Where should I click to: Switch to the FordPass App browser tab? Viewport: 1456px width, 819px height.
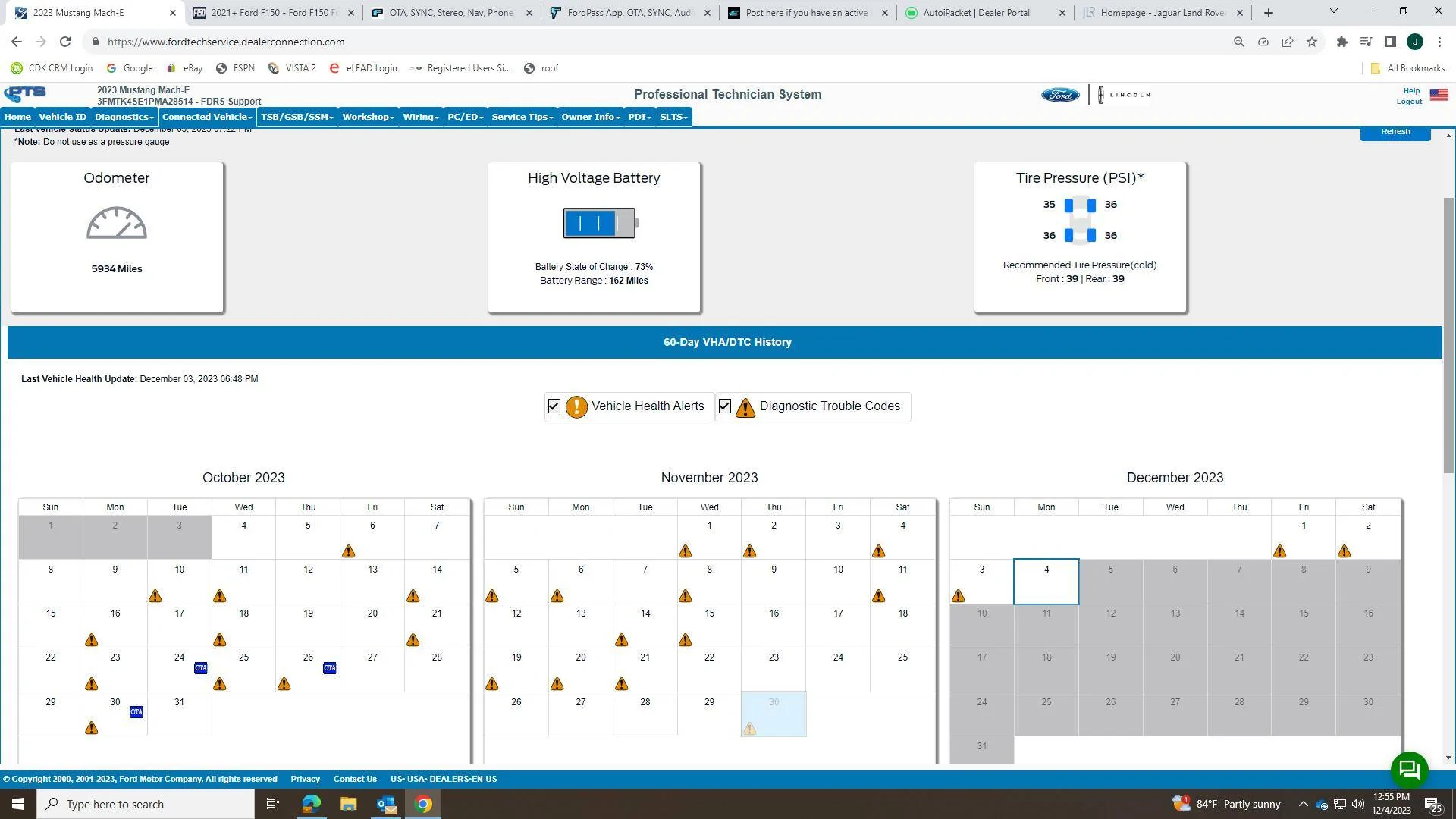[629, 13]
